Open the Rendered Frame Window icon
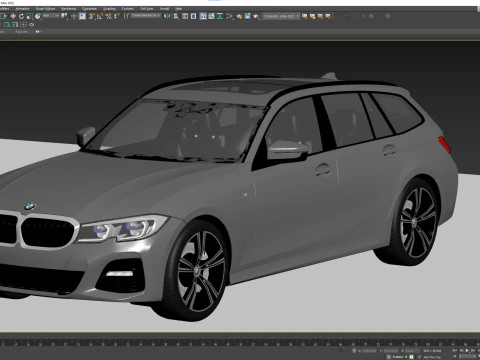Image resolution: width=480 pixels, height=360 pixels. (x=247, y=16)
